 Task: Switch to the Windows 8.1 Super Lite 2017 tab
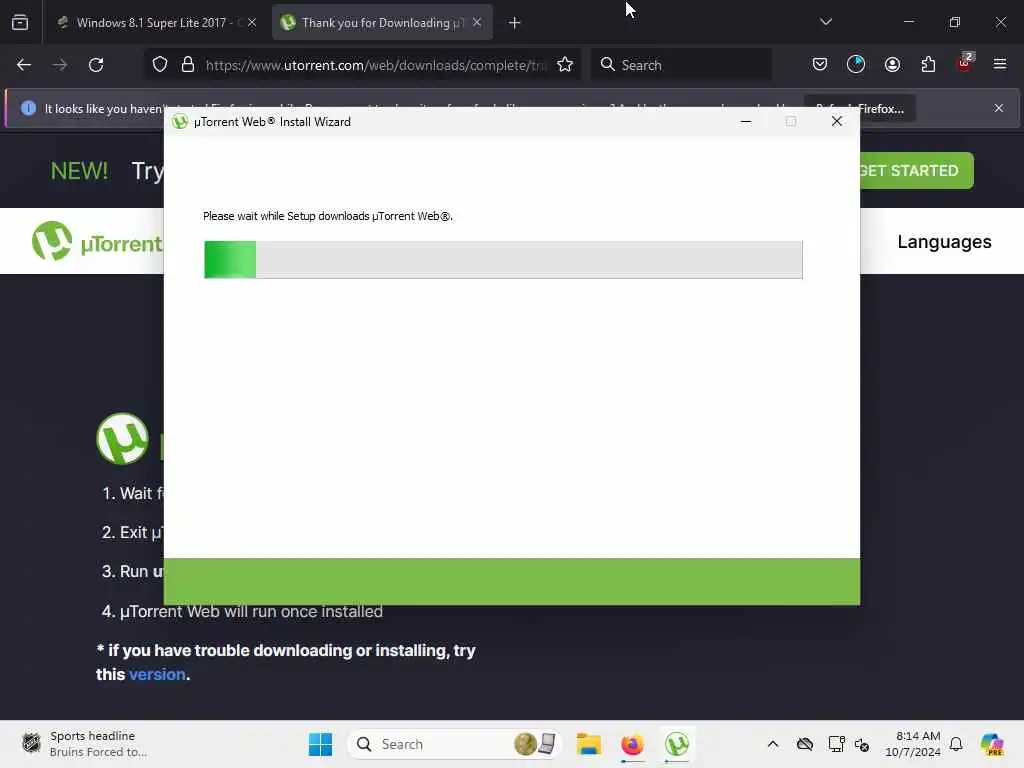click(157, 23)
